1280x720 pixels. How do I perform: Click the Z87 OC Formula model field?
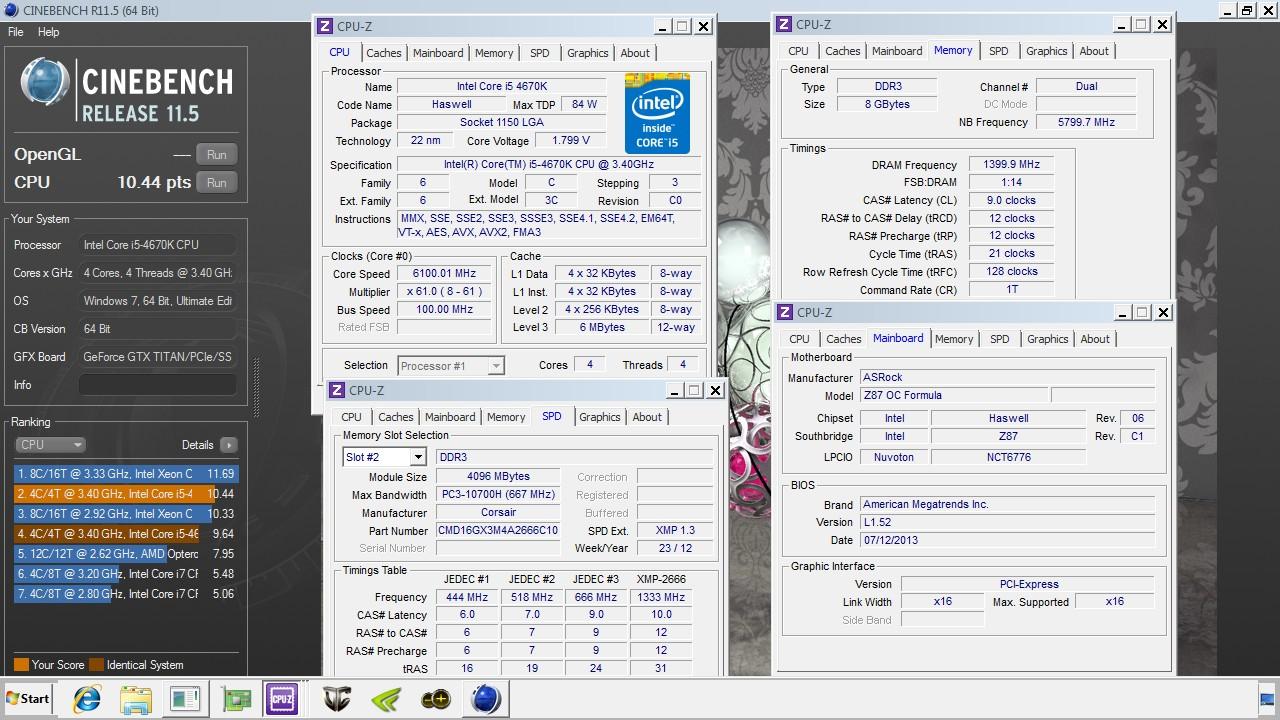pyautogui.click(x=954, y=396)
